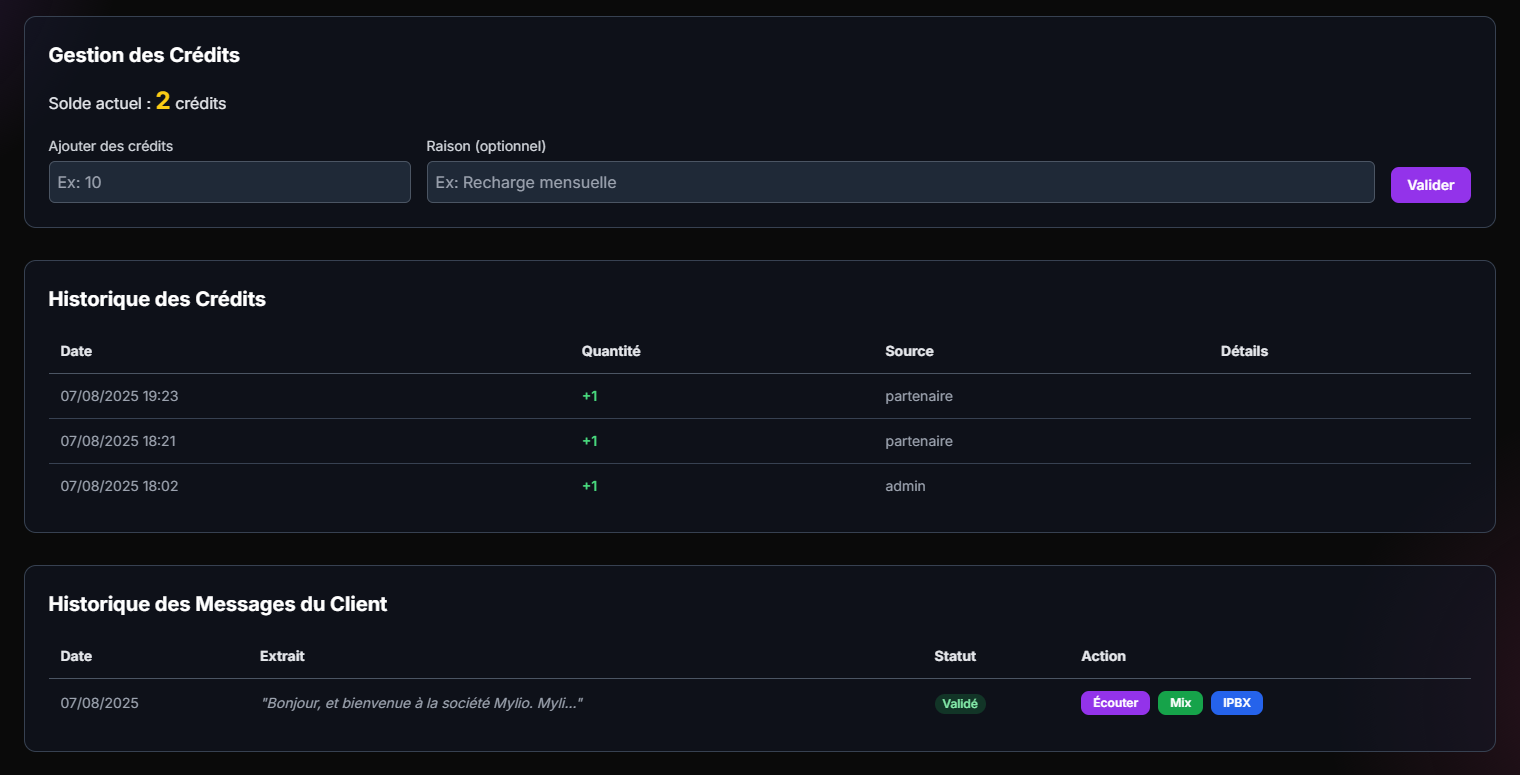Click the Extrait column header

pos(282,656)
